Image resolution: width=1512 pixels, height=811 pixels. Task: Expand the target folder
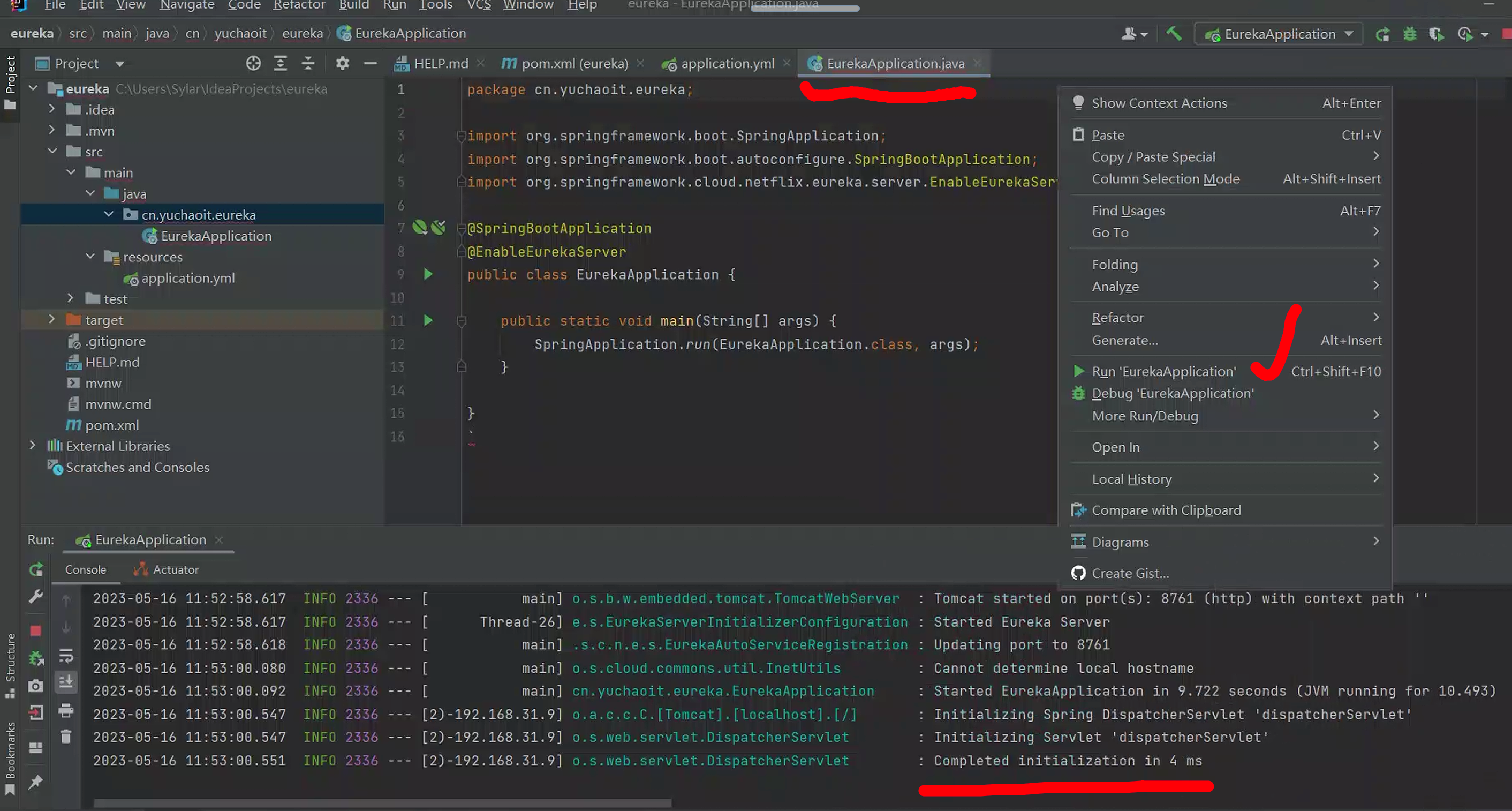click(51, 319)
